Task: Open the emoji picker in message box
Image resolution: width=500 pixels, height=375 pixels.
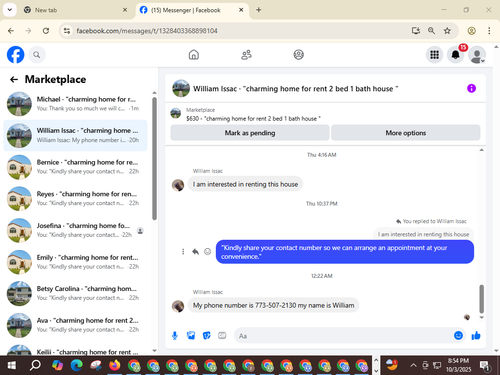Action: (x=458, y=335)
